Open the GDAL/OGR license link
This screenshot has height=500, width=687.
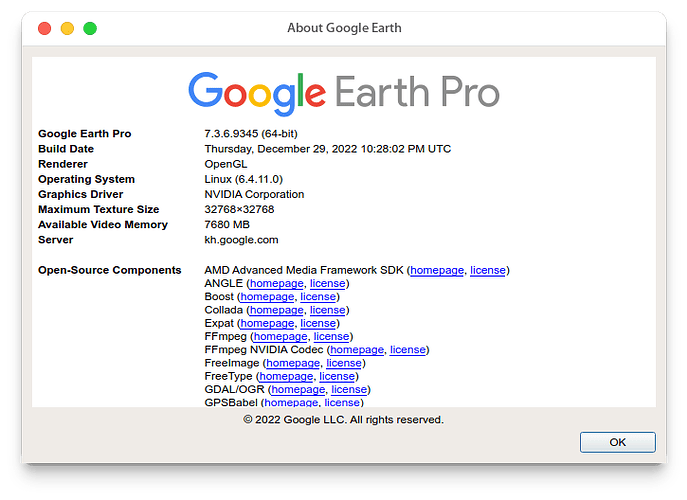tap(349, 390)
